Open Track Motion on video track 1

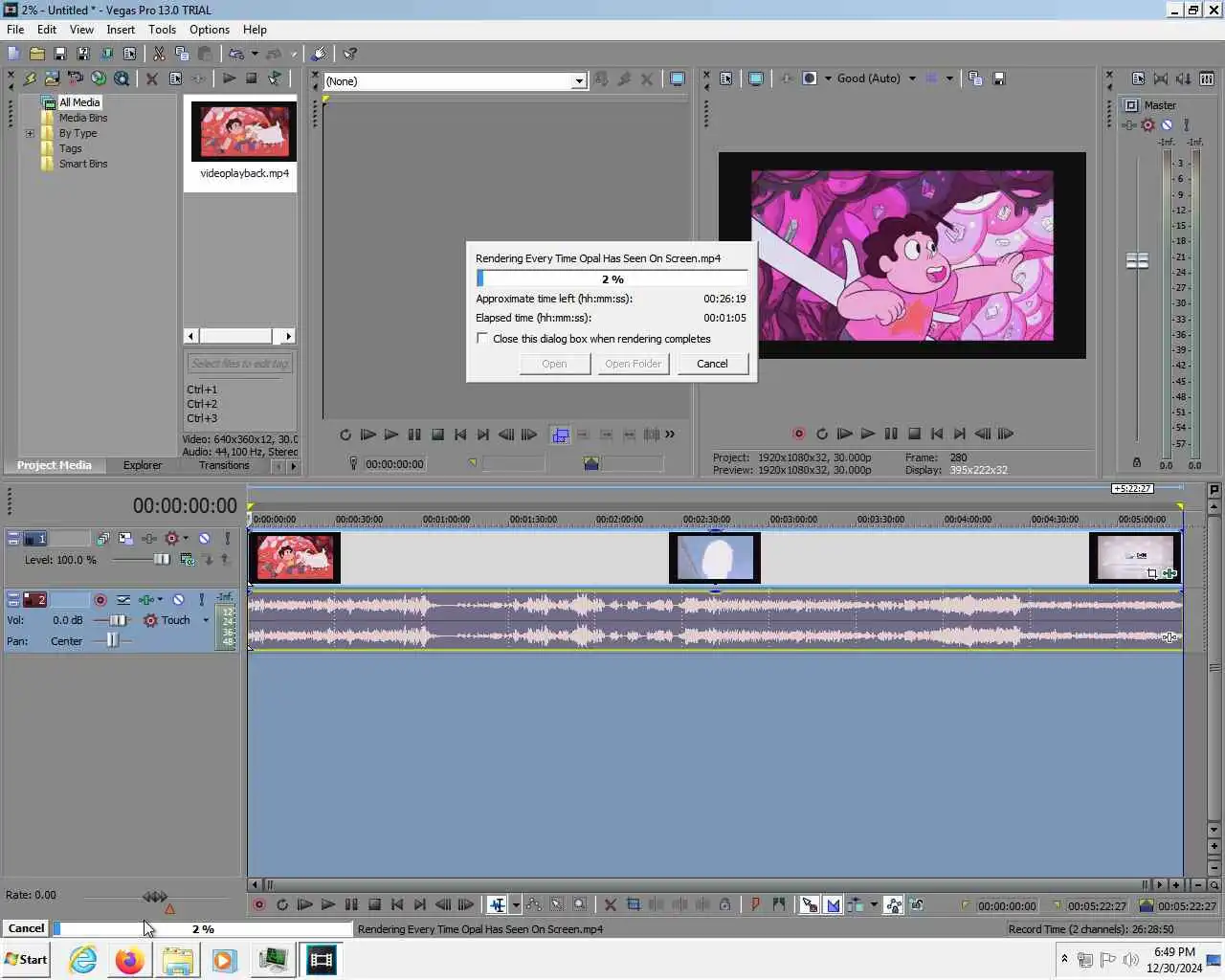[x=125, y=539]
